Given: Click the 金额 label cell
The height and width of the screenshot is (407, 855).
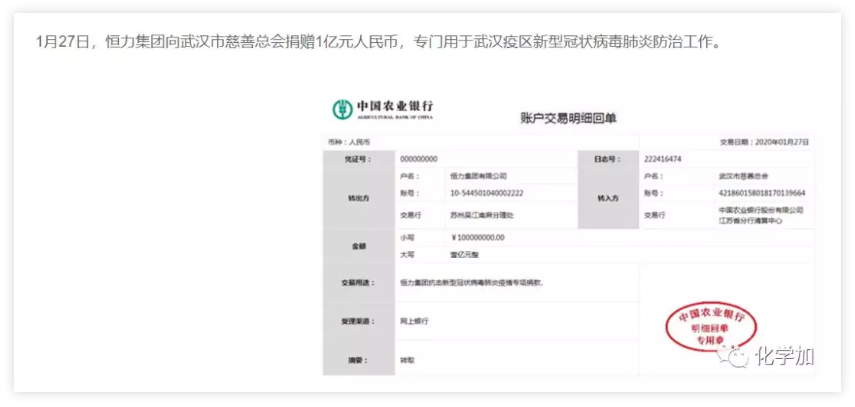Looking at the screenshot, I should pyautogui.click(x=358, y=246).
